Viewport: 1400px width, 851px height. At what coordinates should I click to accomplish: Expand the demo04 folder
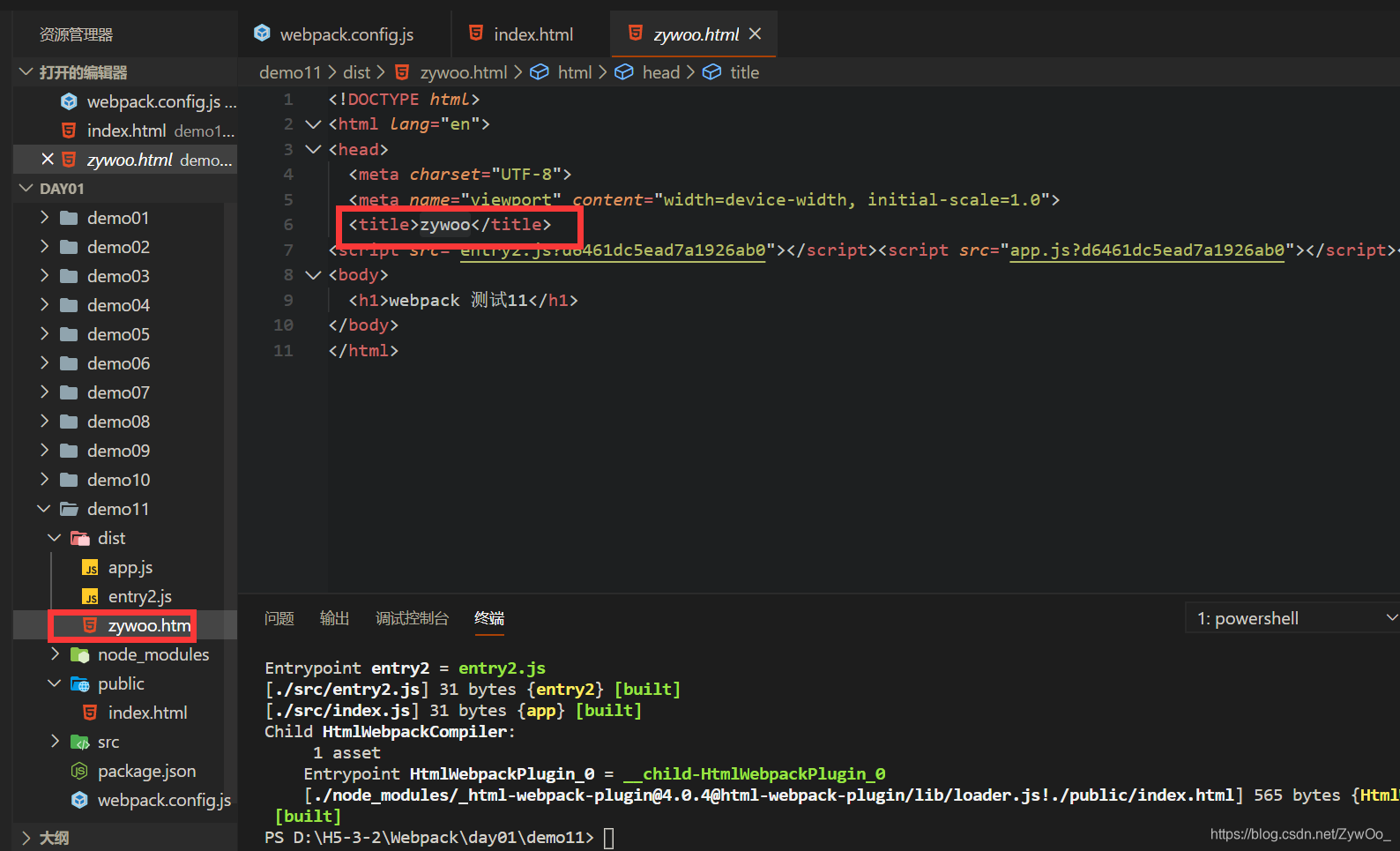(44, 304)
